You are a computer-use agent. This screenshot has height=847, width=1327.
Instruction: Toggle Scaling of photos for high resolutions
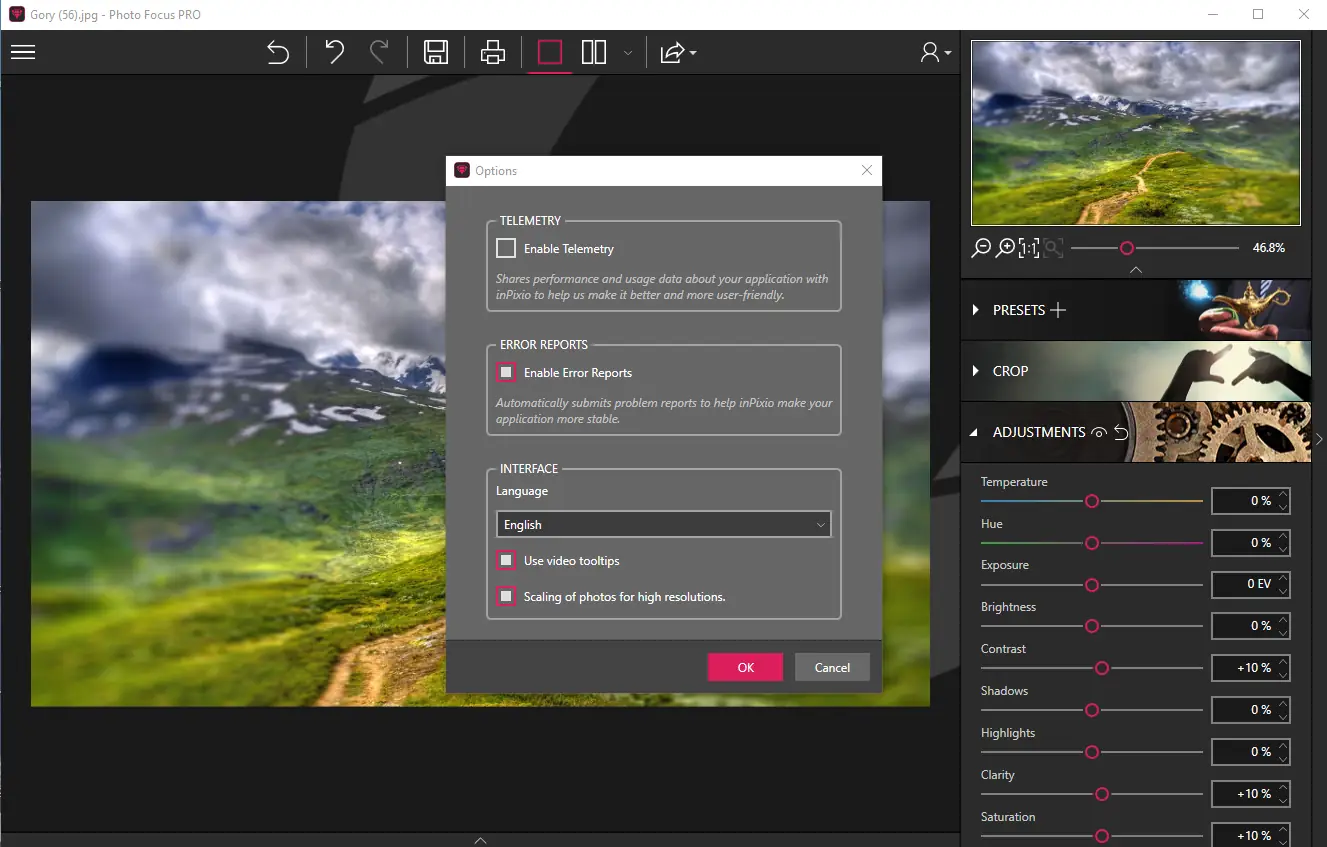[506, 596]
